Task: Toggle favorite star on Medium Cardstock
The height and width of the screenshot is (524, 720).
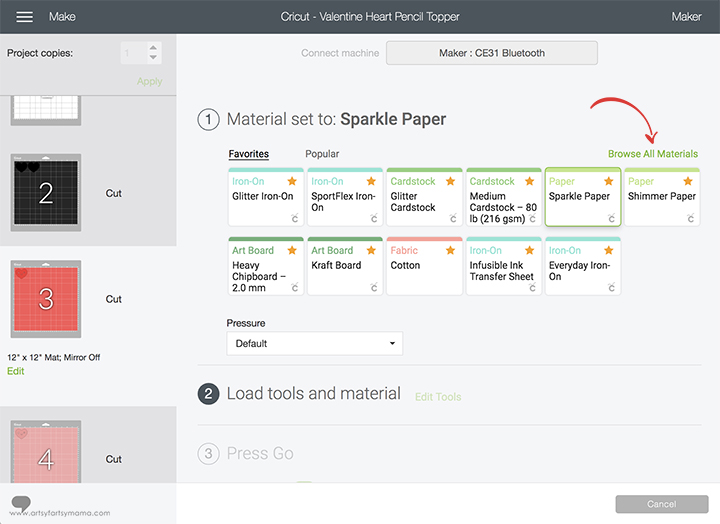Action: [x=529, y=181]
